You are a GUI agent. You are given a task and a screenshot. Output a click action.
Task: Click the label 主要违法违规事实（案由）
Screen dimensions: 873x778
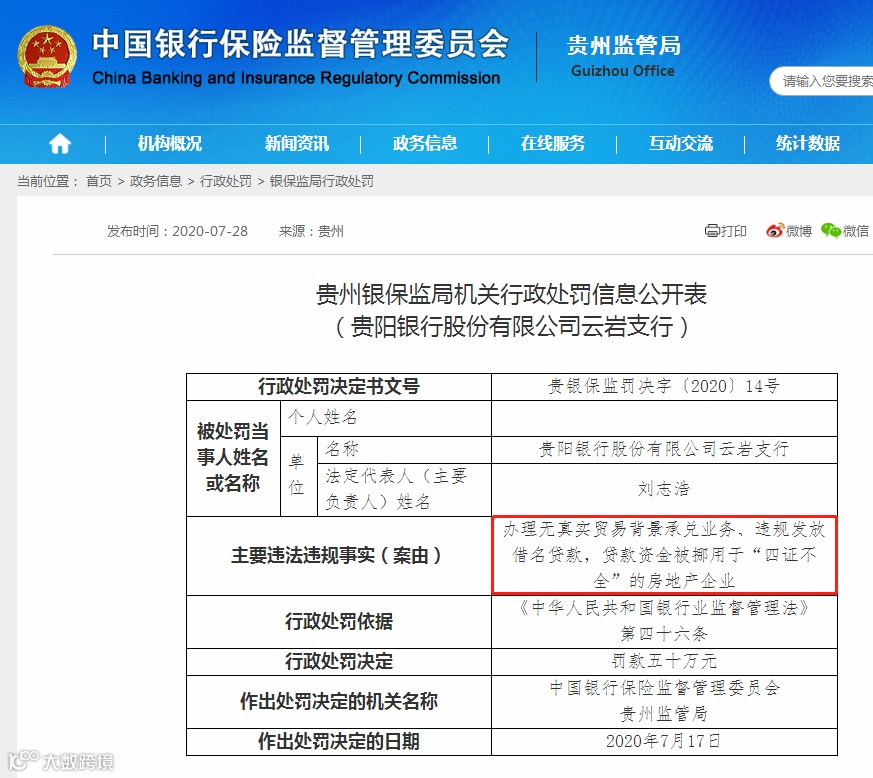pyautogui.click(x=339, y=555)
